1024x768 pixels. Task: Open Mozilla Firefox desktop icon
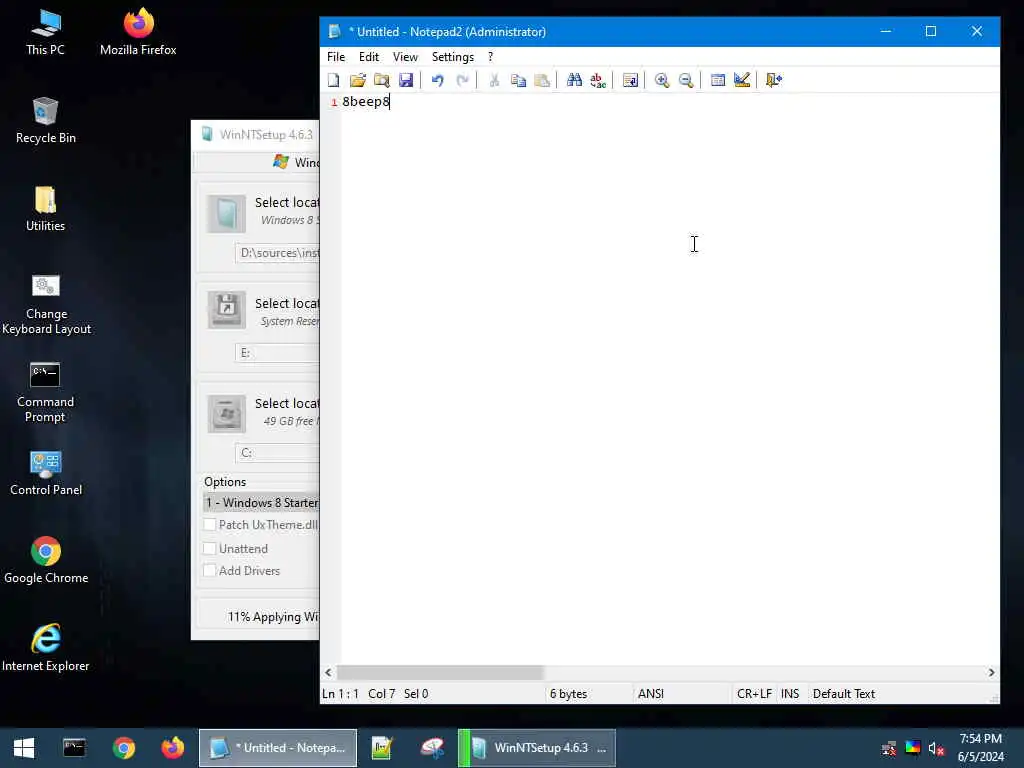[x=138, y=33]
